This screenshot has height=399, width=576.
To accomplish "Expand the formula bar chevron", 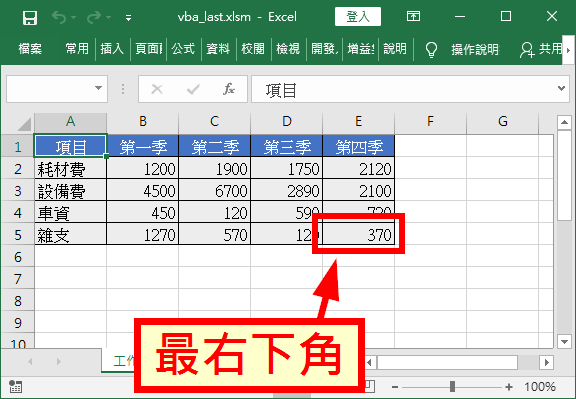I will pyautogui.click(x=561, y=88).
